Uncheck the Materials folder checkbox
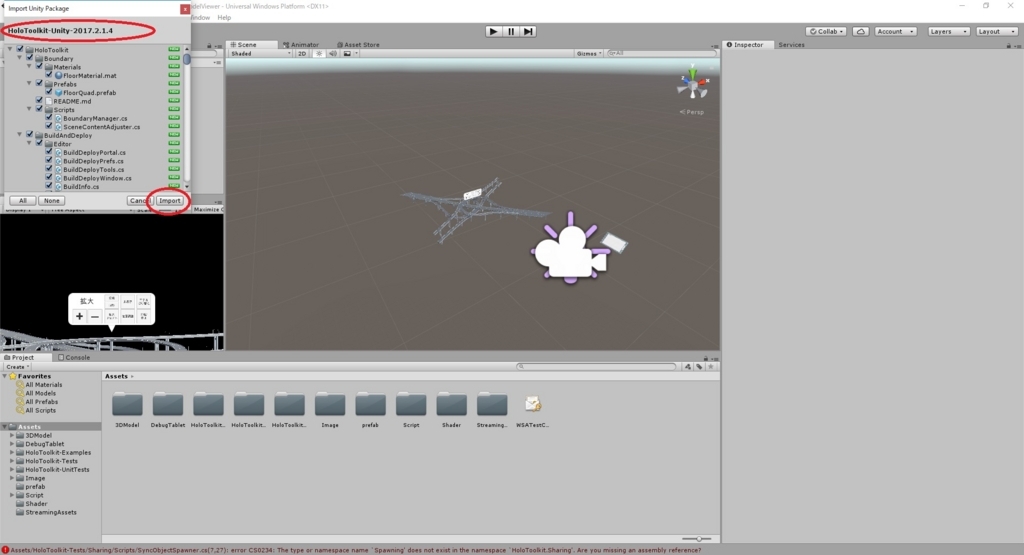 point(39,67)
